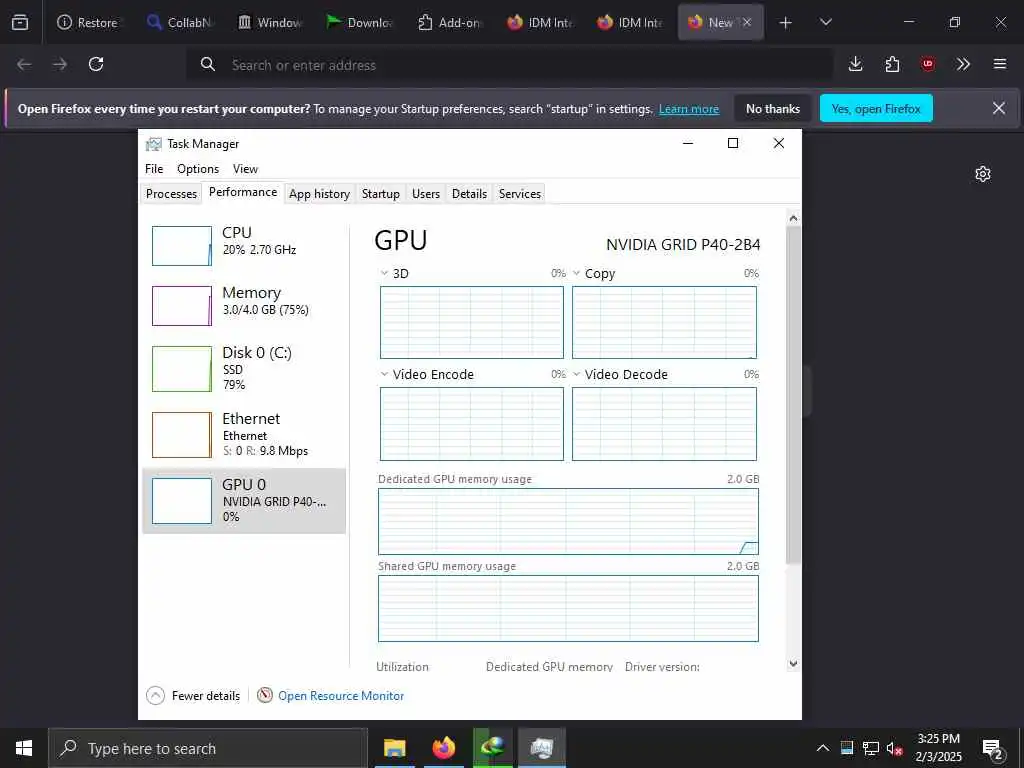
Task: Open Video Encode engine graph dropdown
Action: [384, 374]
